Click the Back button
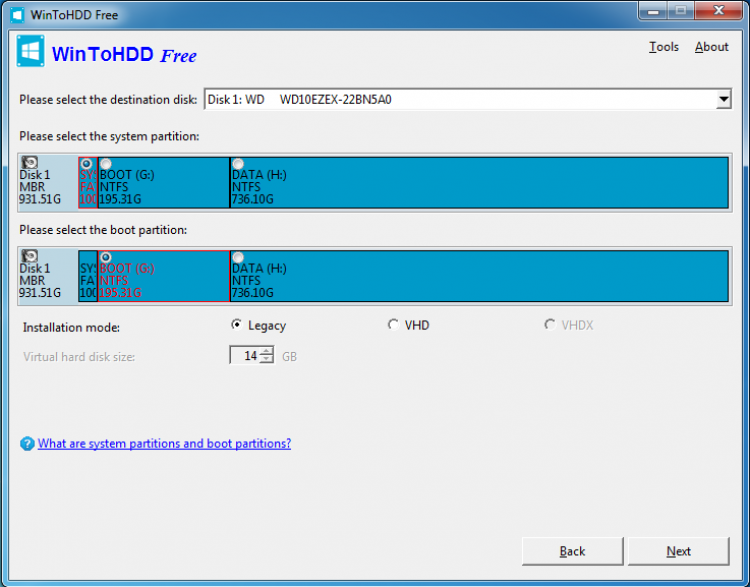750x587 pixels. click(x=573, y=551)
